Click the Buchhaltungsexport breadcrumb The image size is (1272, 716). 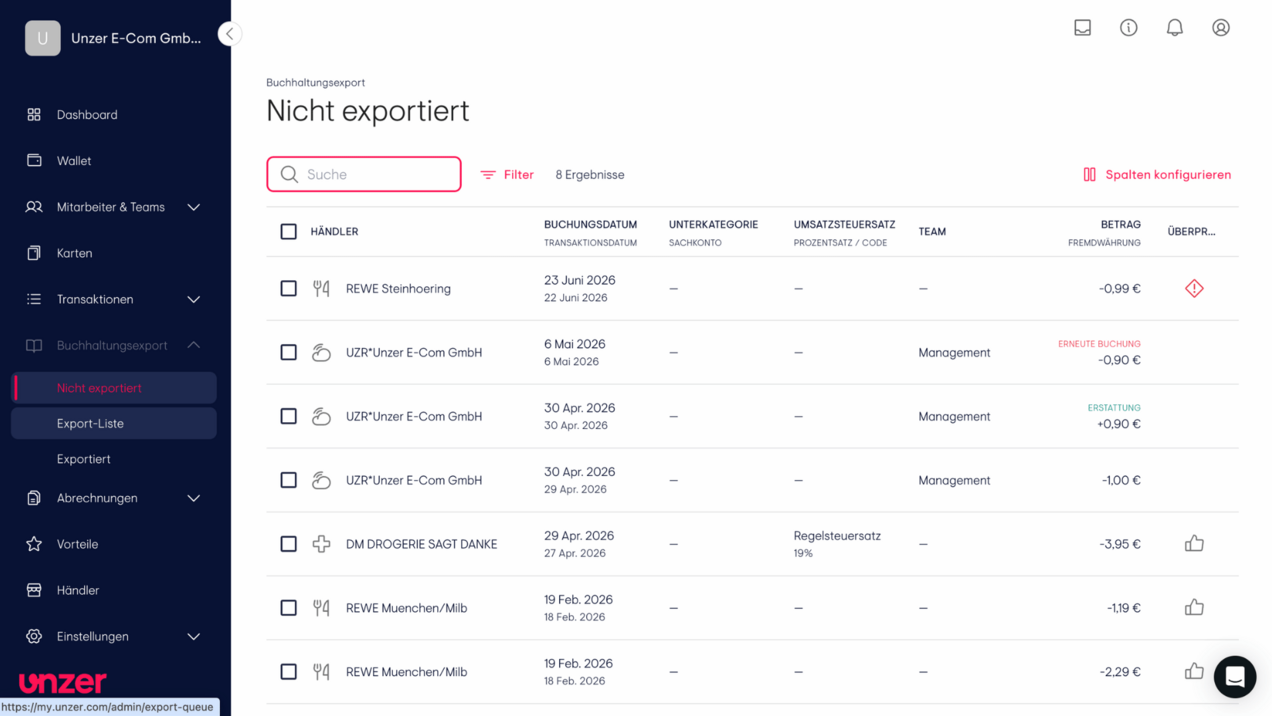point(315,82)
